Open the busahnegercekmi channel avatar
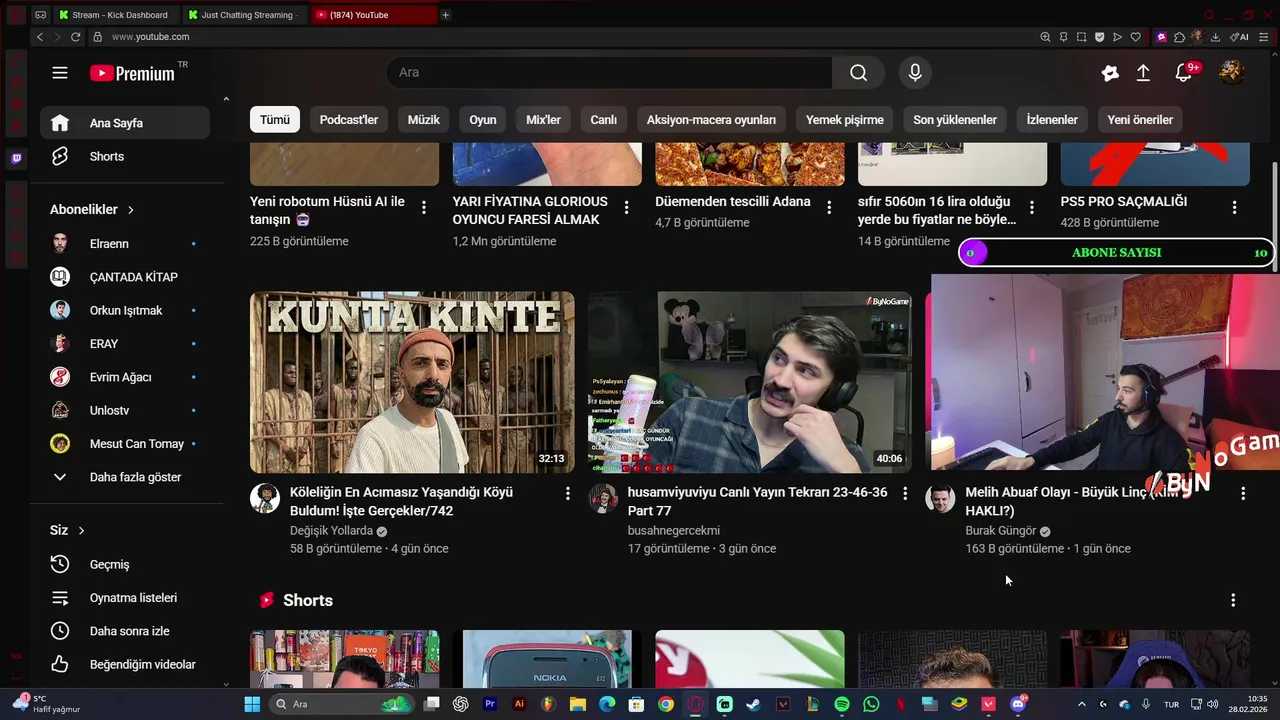 (603, 498)
